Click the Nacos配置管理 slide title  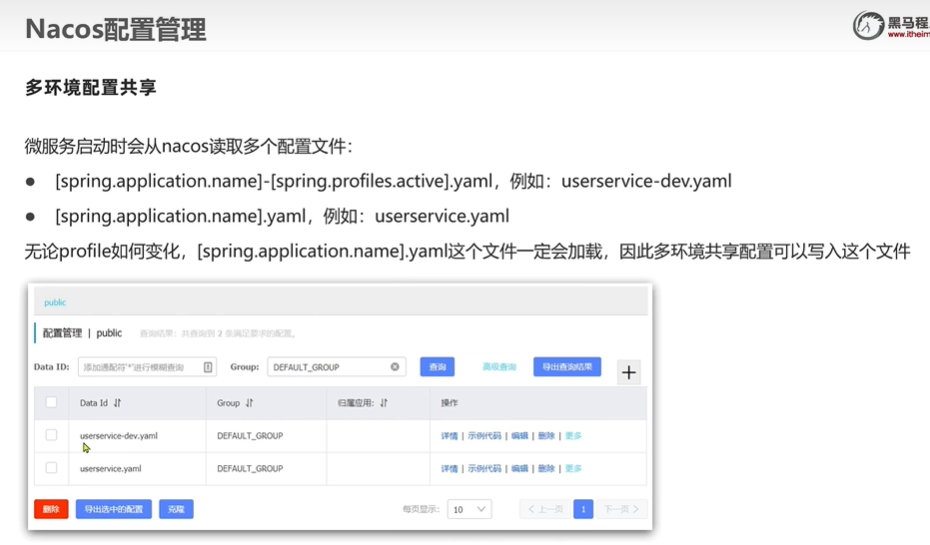[116, 29]
